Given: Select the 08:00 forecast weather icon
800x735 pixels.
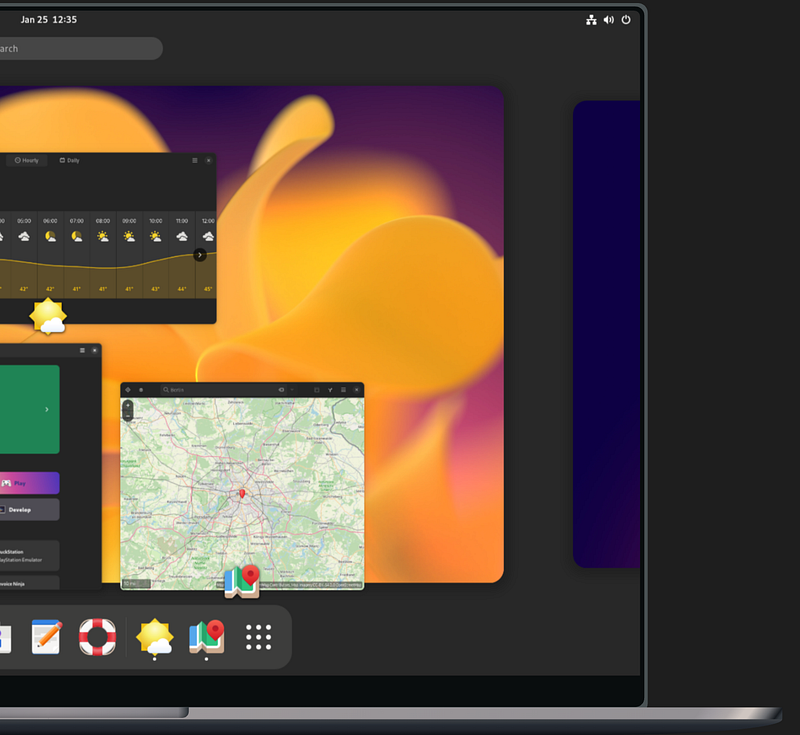Looking at the screenshot, I should coord(103,236).
